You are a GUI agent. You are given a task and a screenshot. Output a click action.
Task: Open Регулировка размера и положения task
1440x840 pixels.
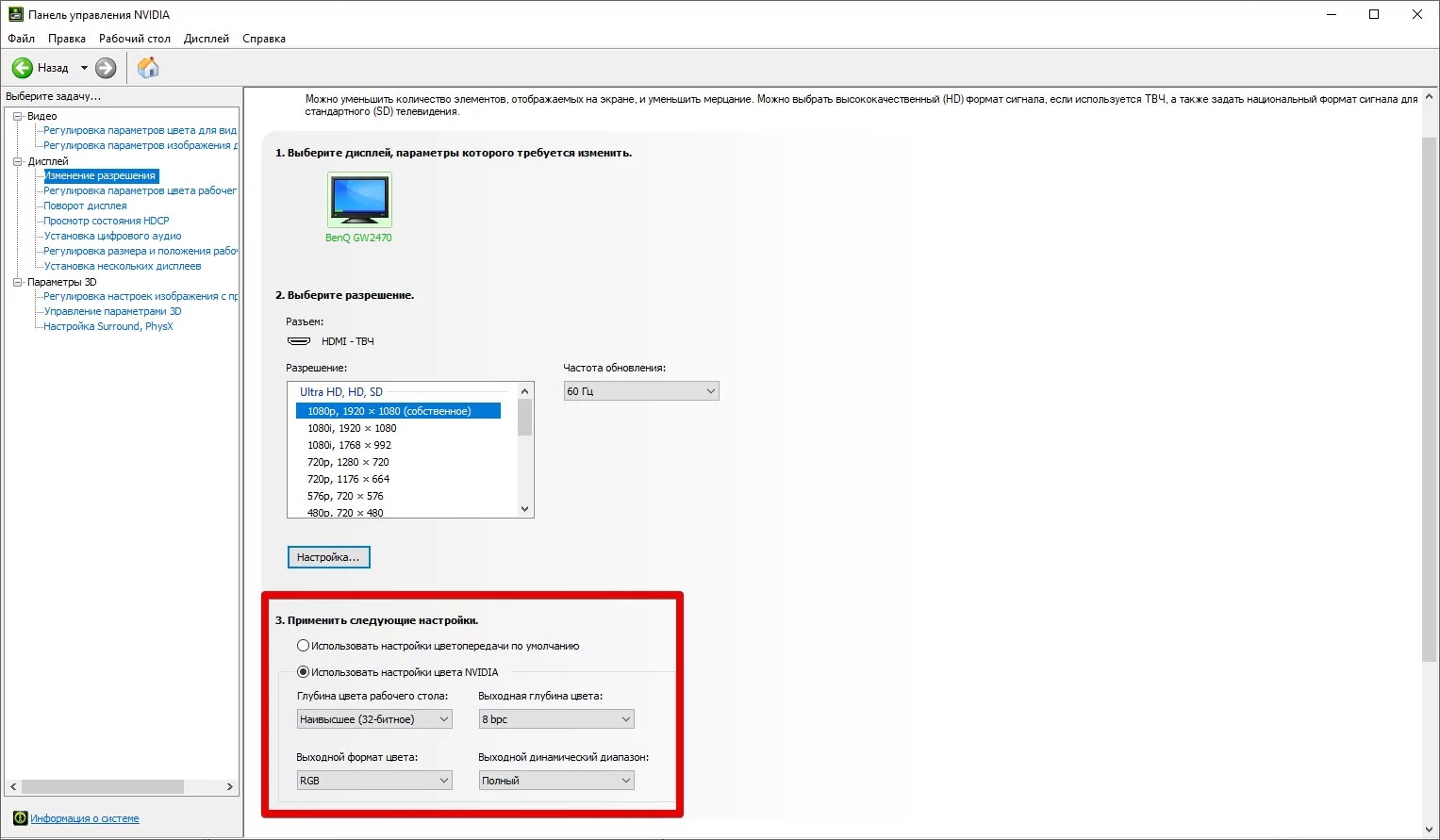(x=141, y=252)
